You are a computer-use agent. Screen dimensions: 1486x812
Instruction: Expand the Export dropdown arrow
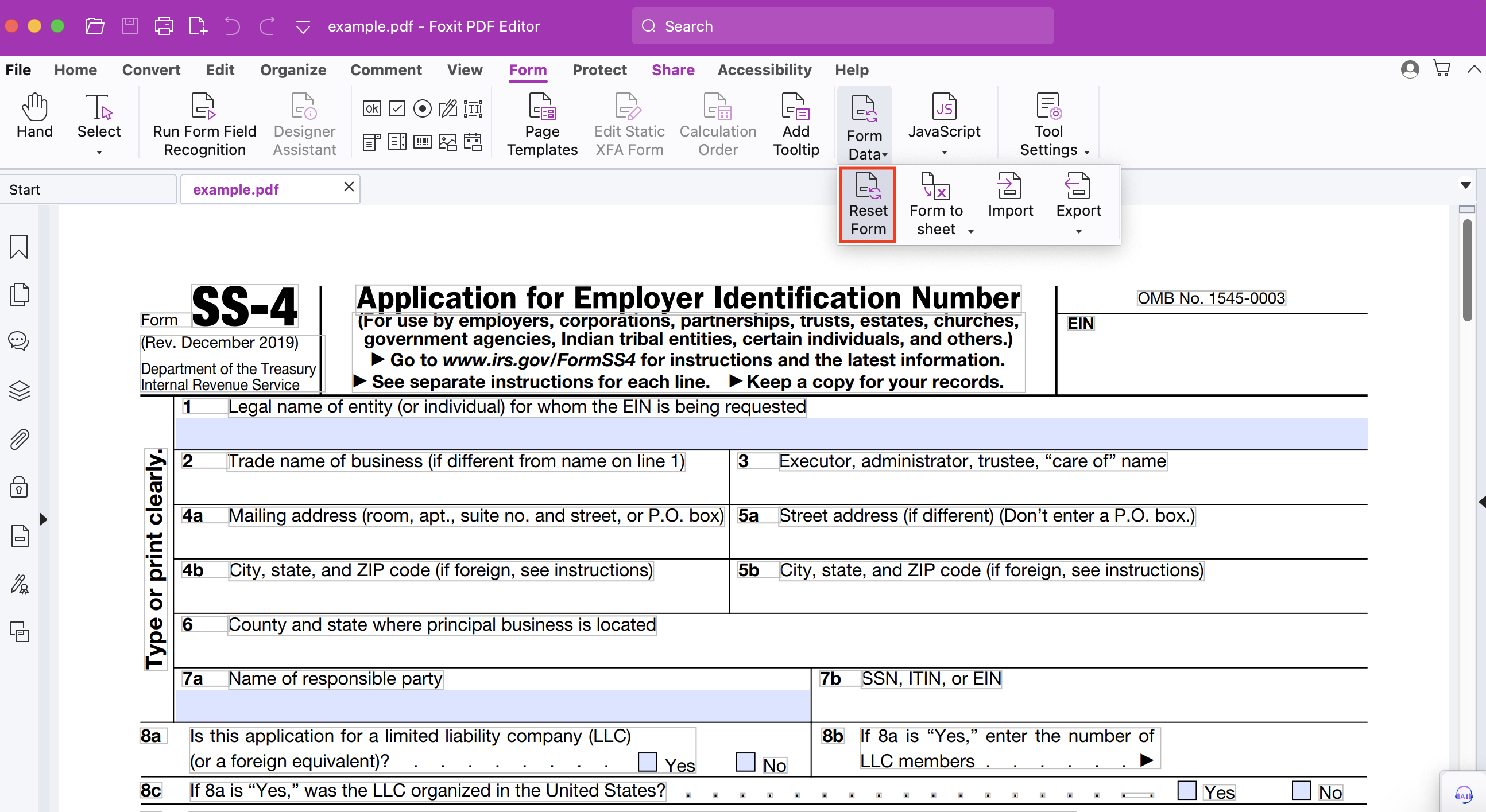pyautogui.click(x=1078, y=231)
